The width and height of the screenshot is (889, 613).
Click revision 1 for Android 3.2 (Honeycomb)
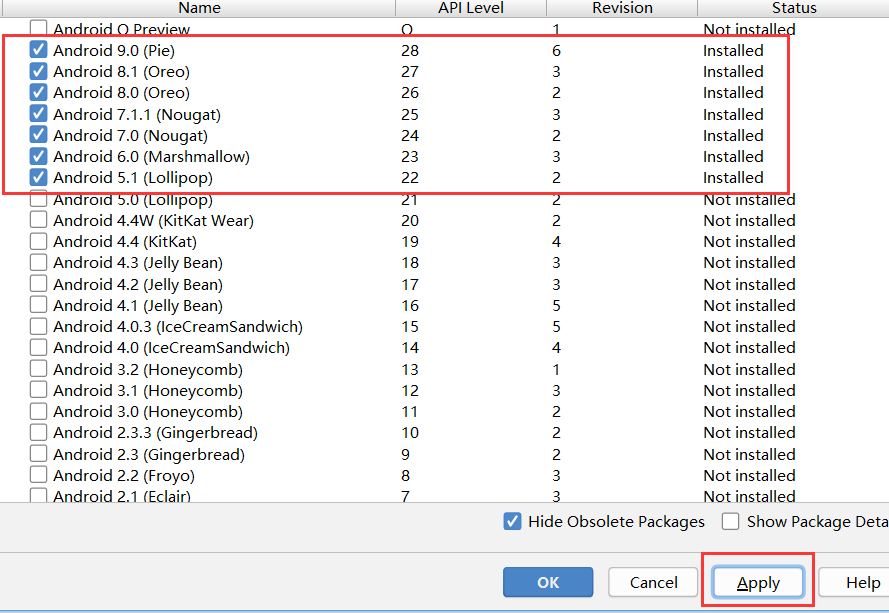pos(556,370)
